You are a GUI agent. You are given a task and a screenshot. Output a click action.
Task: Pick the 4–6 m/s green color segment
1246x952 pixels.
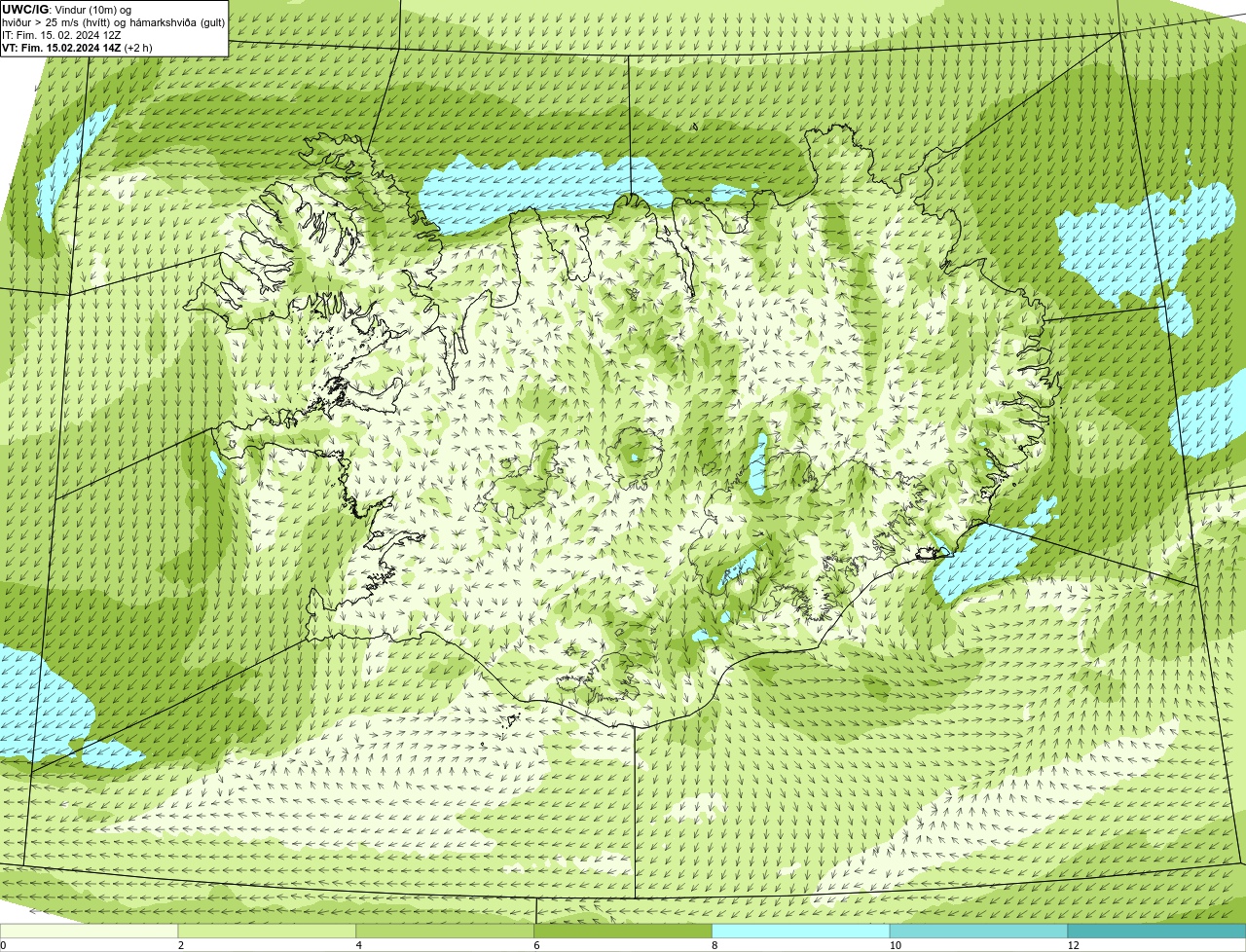coord(445,931)
